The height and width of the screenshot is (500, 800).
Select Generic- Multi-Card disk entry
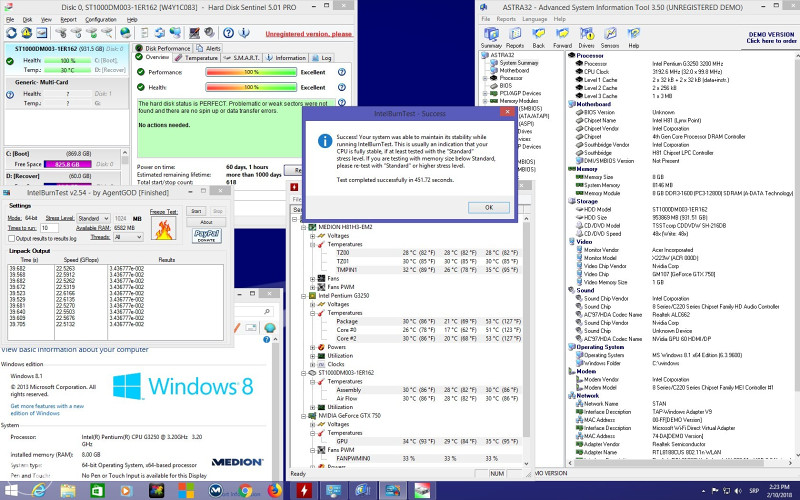pos(66,93)
